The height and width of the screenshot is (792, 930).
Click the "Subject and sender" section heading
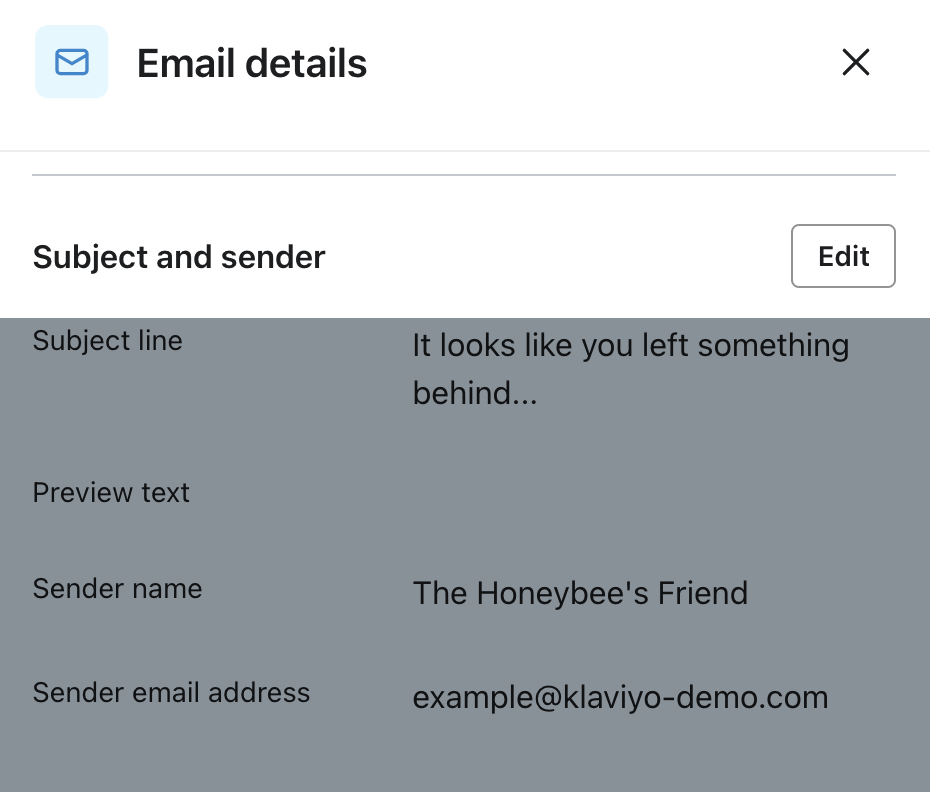coord(179,257)
